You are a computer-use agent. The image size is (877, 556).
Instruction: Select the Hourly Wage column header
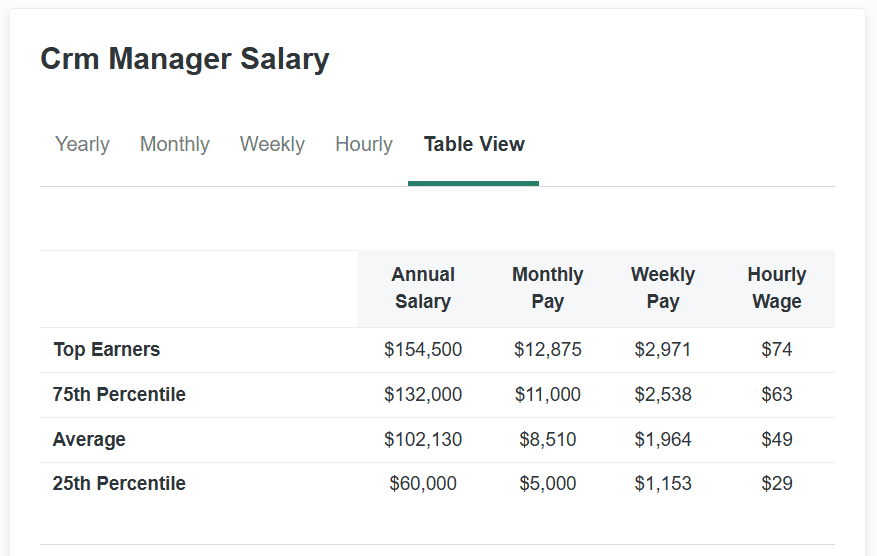[x=777, y=288]
